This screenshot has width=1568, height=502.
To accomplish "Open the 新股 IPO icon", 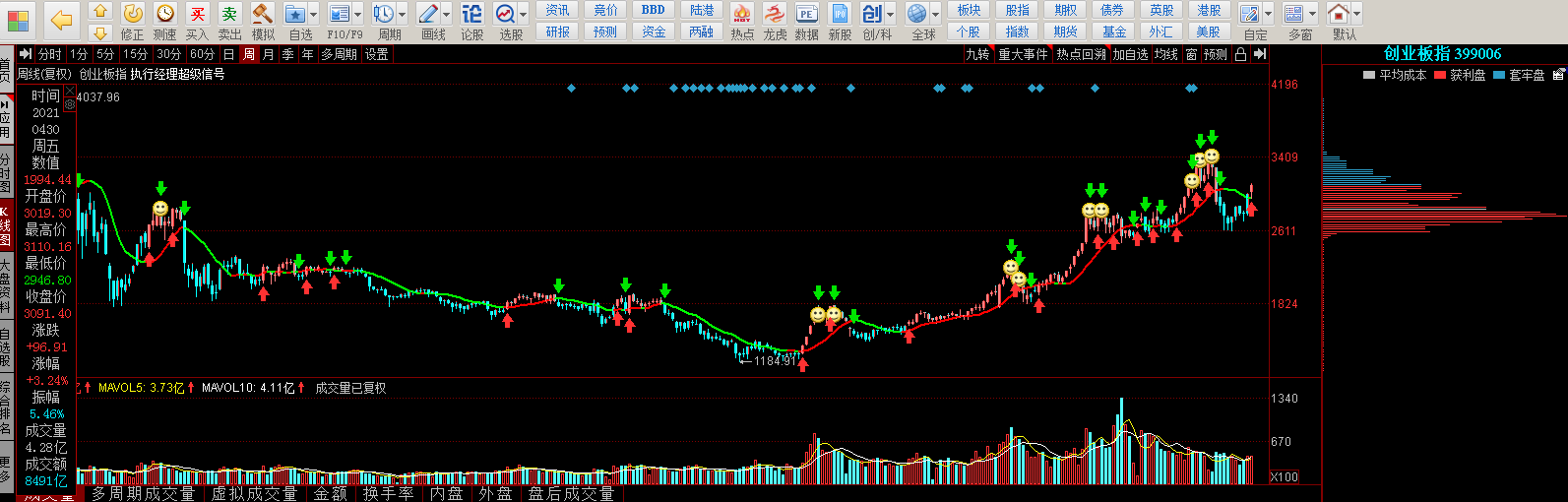I will (840, 13).
